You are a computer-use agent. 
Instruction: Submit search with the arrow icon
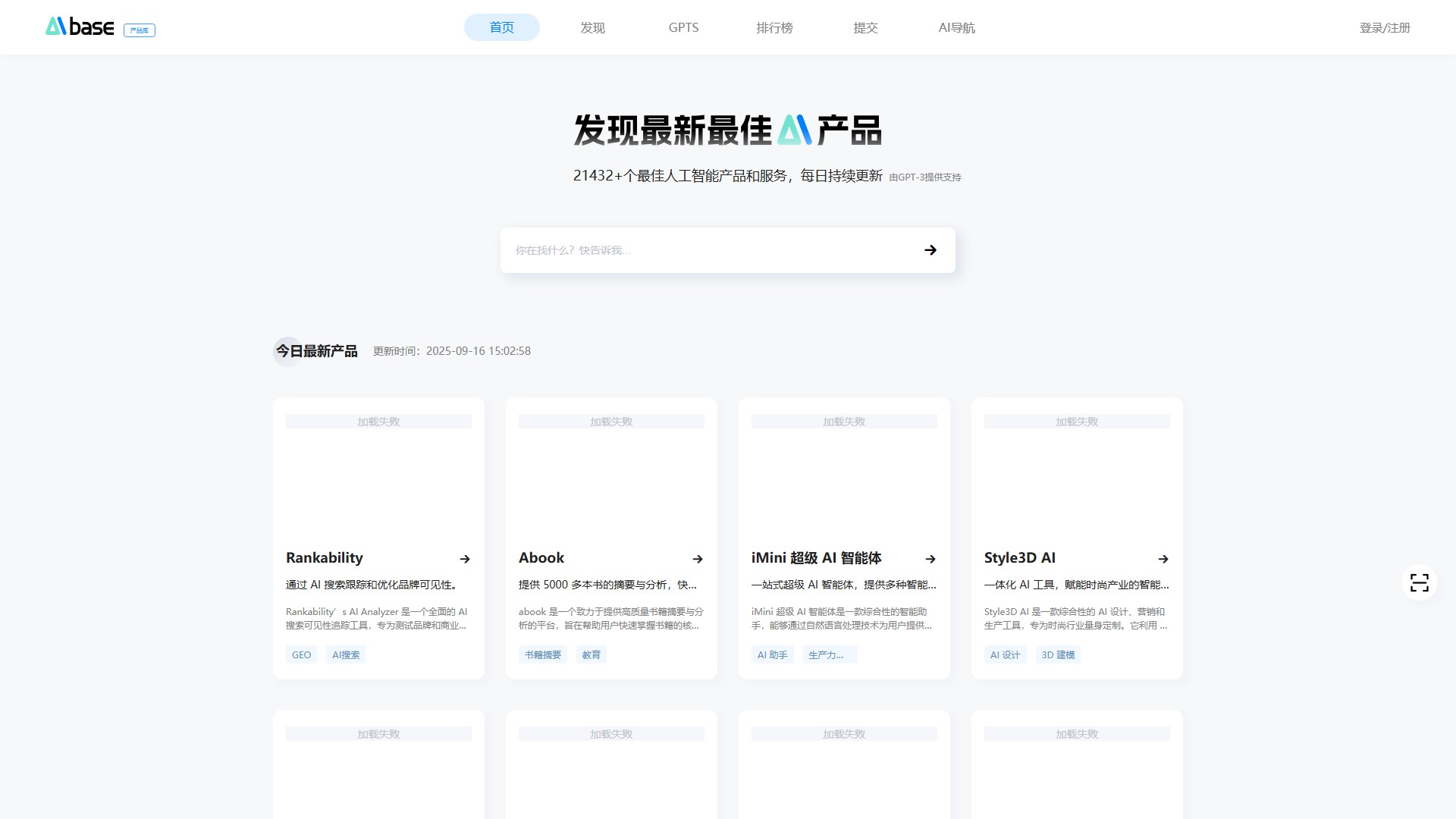[930, 250]
